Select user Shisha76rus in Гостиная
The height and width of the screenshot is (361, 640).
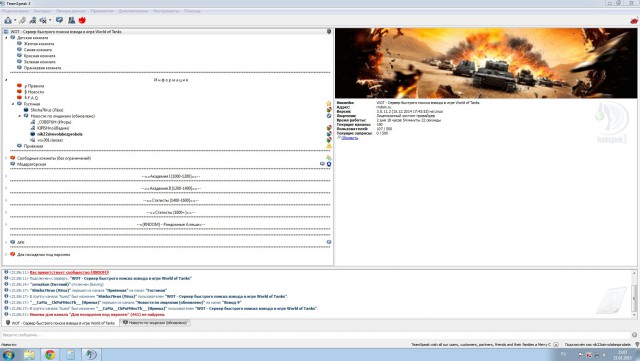click(x=47, y=110)
